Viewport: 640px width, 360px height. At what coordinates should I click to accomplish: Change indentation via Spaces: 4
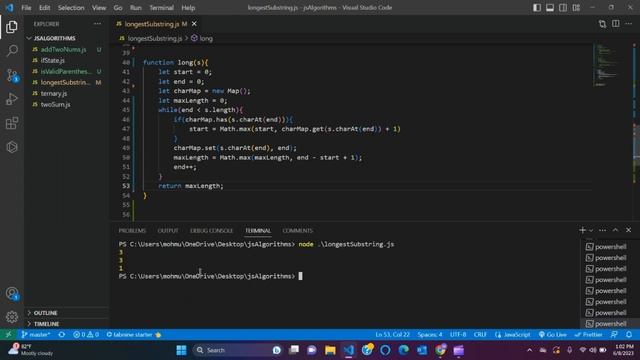click(429, 335)
